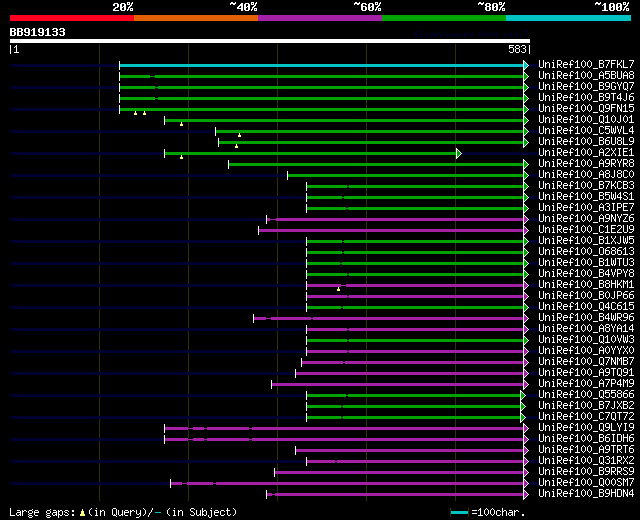Select the UniRef100_B9GYQ7 label
Image resolution: width=640 pixels, height=520 pixels.
coord(586,86)
